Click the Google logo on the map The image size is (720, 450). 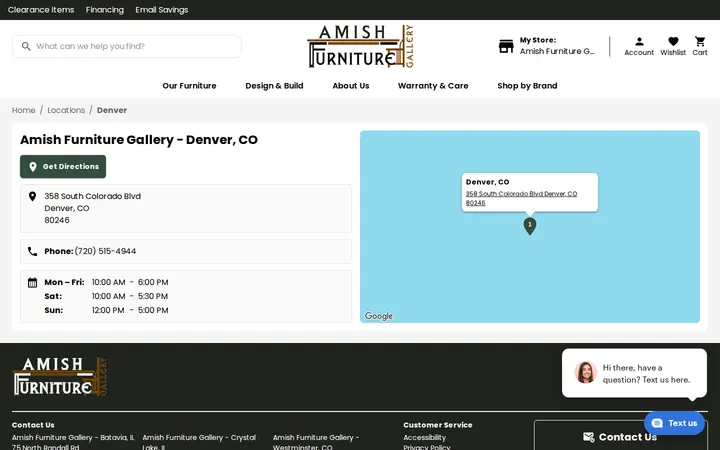[x=379, y=316]
